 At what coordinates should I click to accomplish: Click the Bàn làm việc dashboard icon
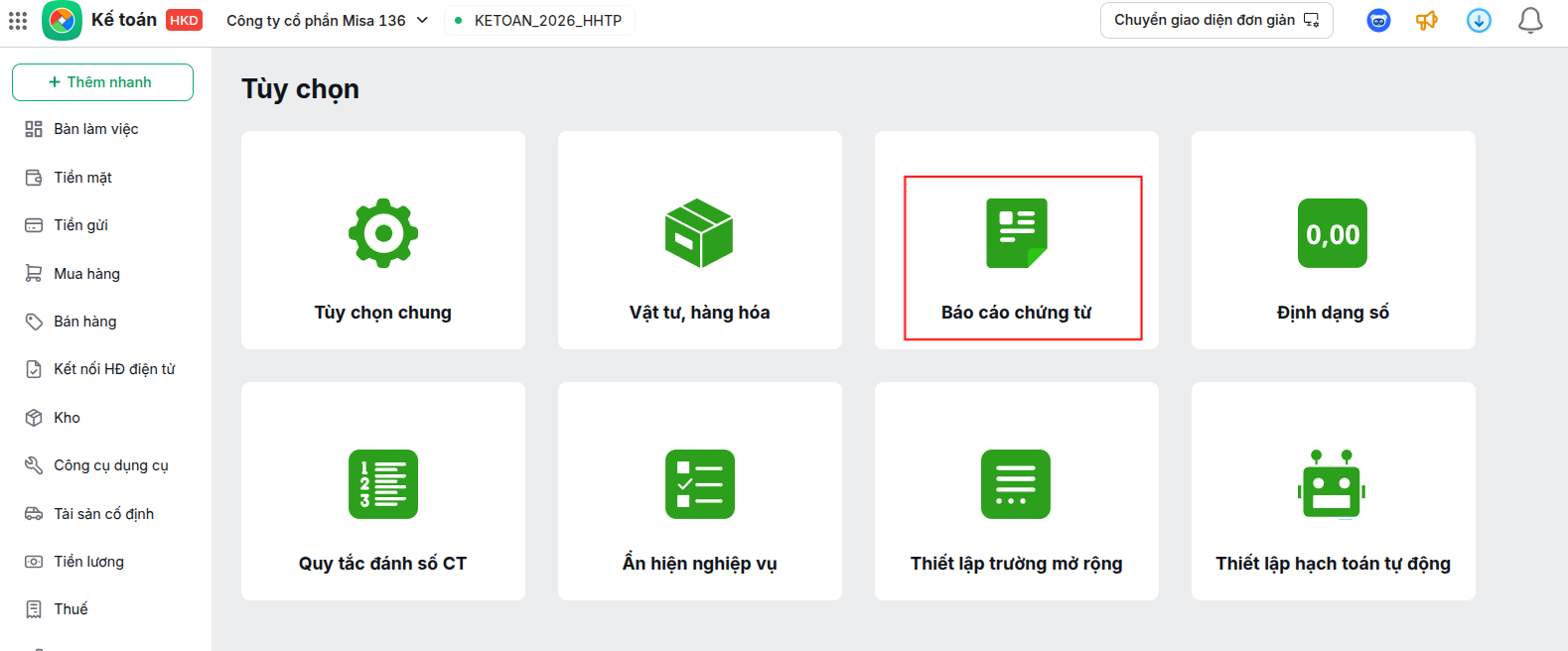(34, 129)
